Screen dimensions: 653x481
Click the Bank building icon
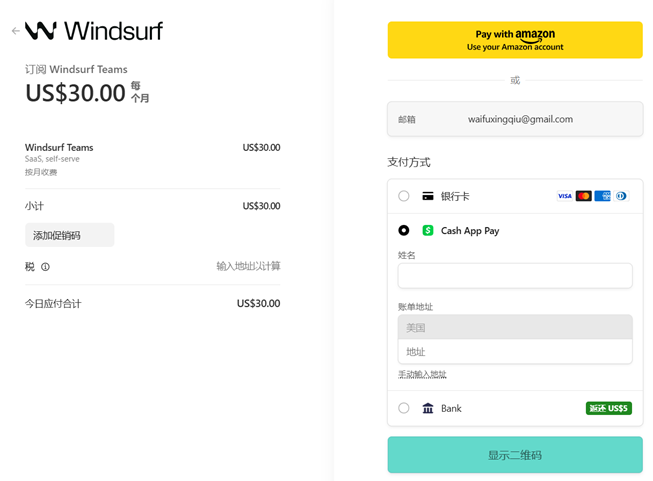[x=428, y=408]
